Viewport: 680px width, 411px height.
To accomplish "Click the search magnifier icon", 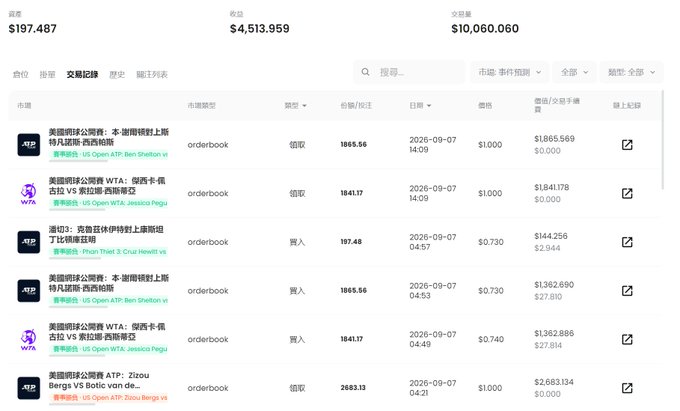I will [x=366, y=72].
